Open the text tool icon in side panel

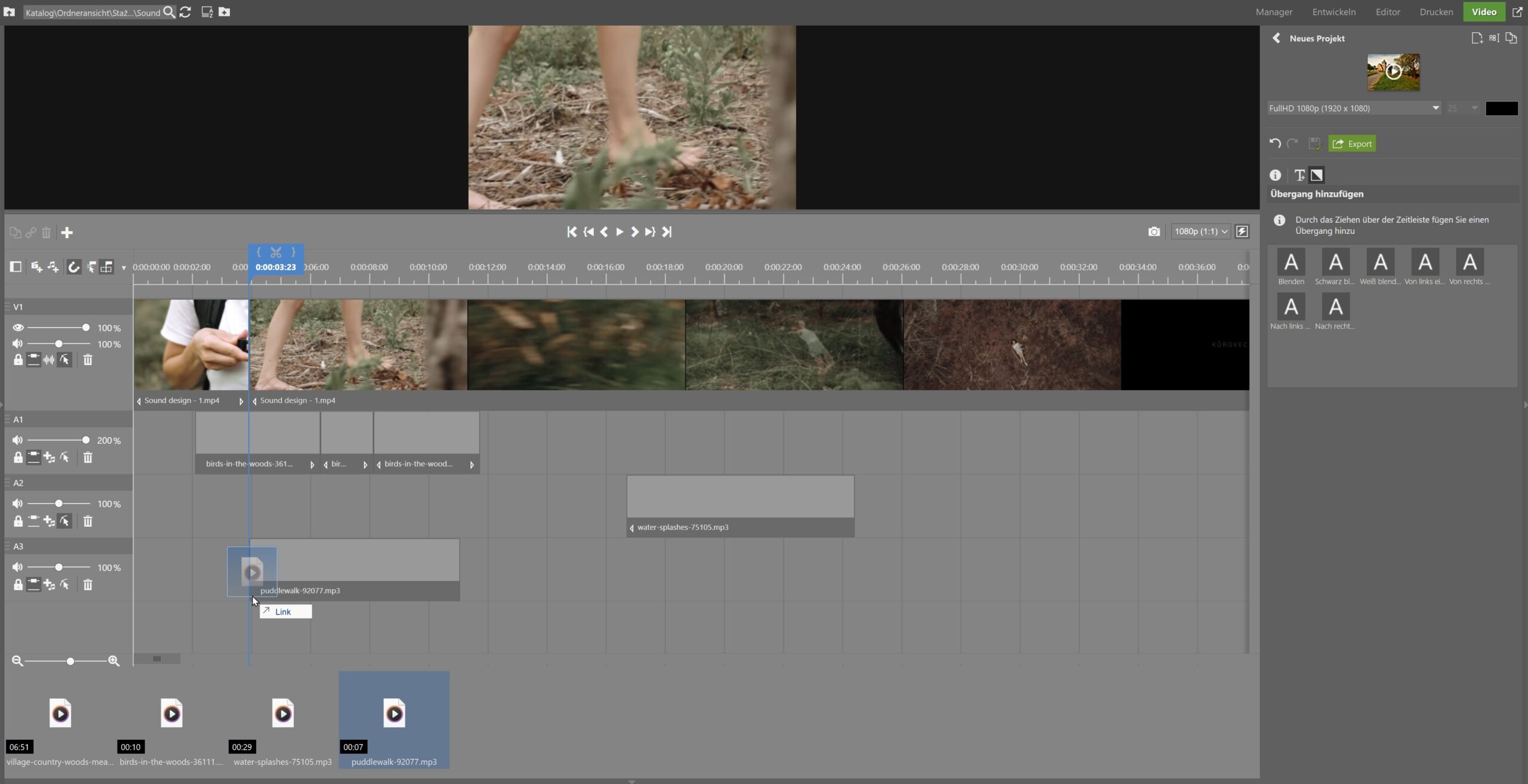click(1299, 175)
